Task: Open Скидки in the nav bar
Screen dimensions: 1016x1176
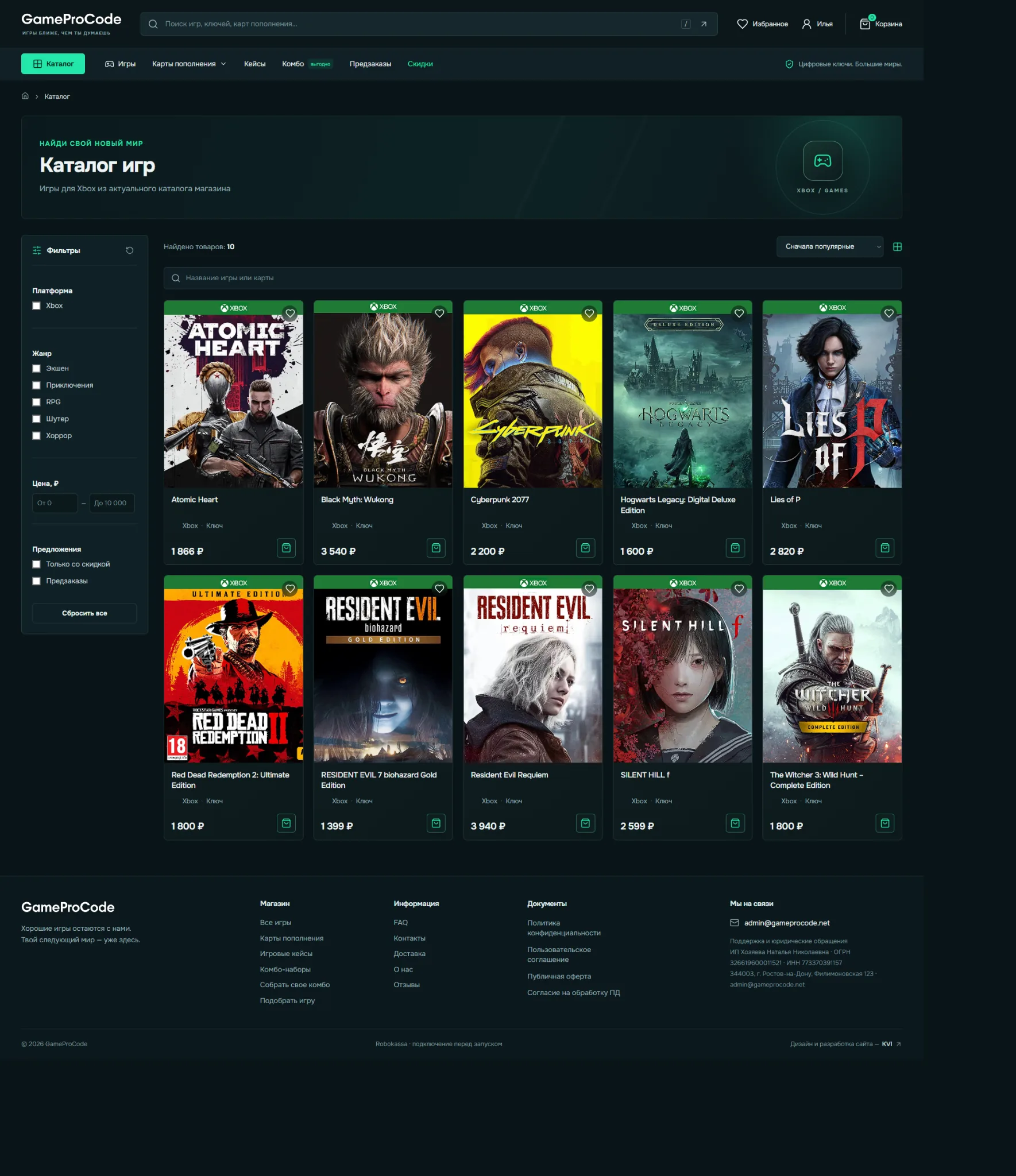Action: click(x=420, y=64)
